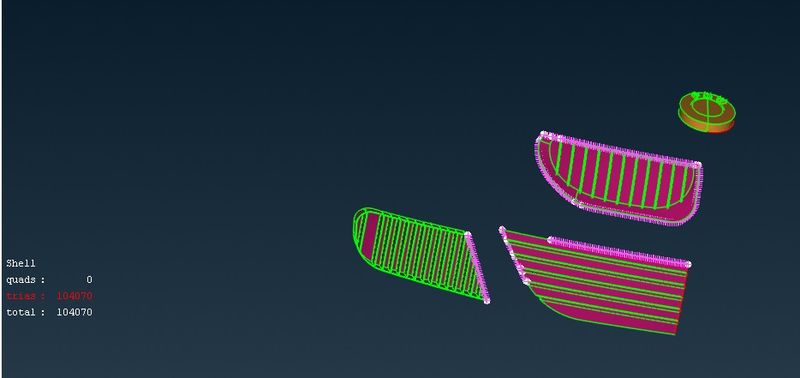Select the circular ring-shaped part
This screenshot has height=378, width=800.
pyautogui.click(x=707, y=112)
